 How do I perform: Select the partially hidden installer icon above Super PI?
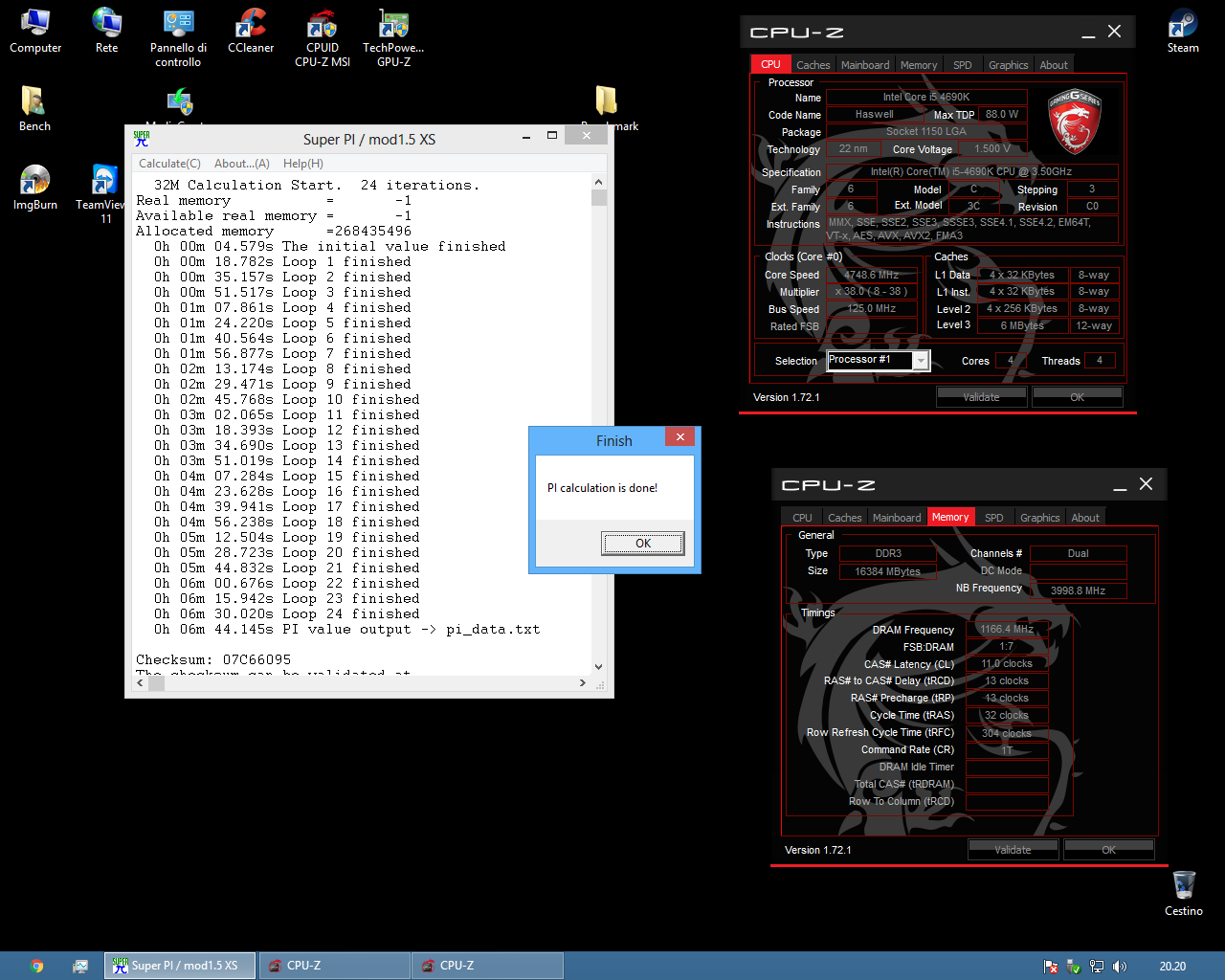(x=179, y=103)
